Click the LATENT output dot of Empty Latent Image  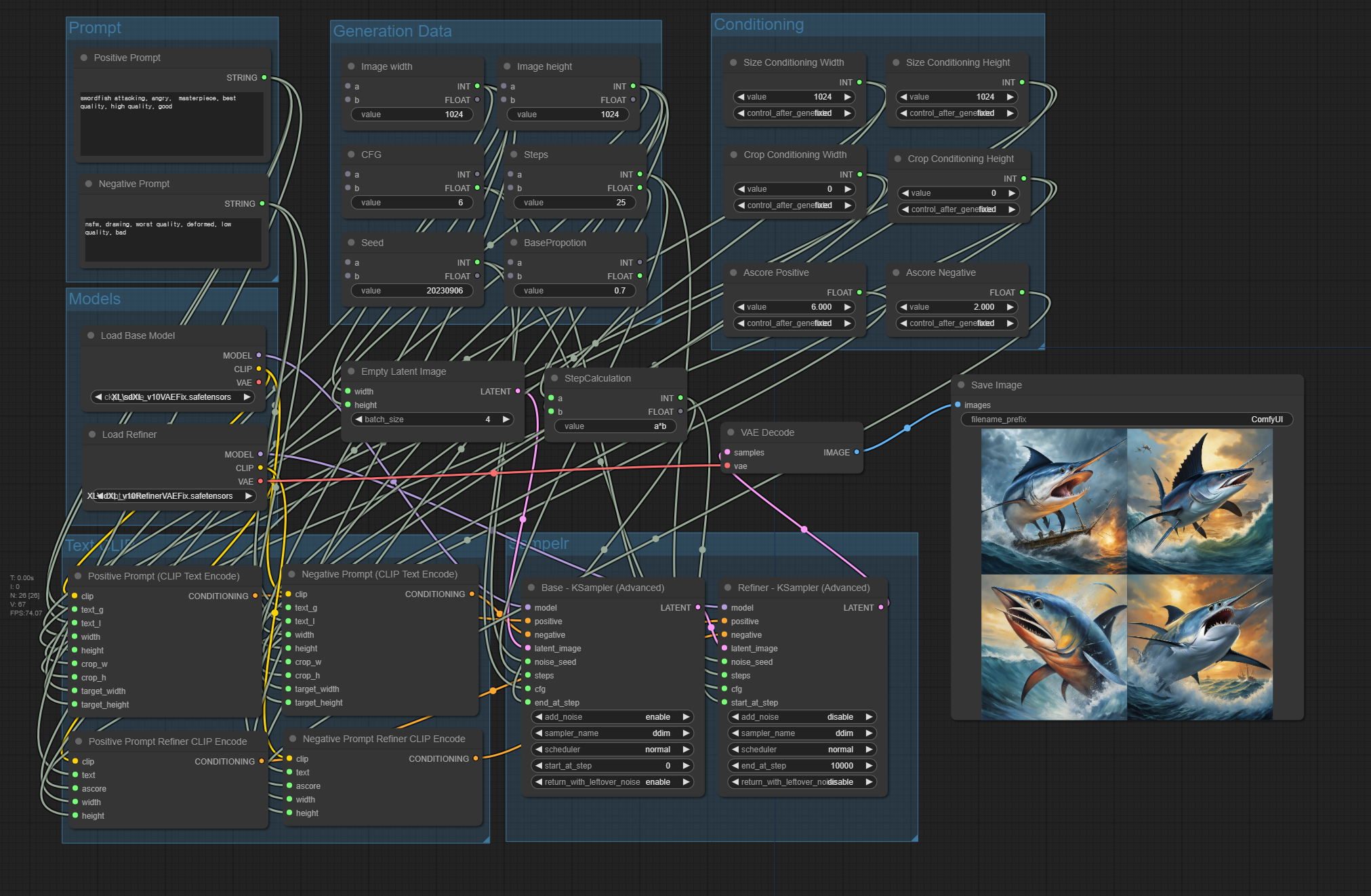(x=518, y=391)
